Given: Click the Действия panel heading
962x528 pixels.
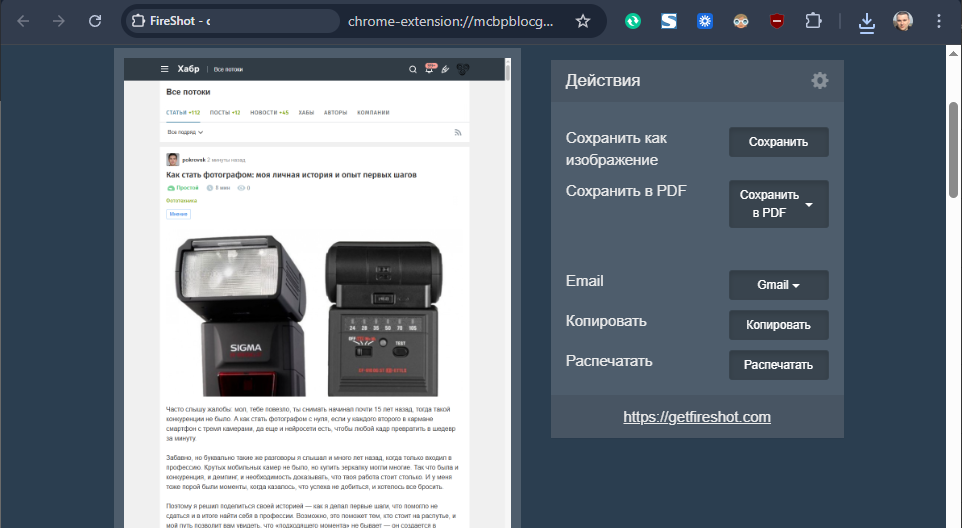Looking at the screenshot, I should pyautogui.click(x=603, y=80).
